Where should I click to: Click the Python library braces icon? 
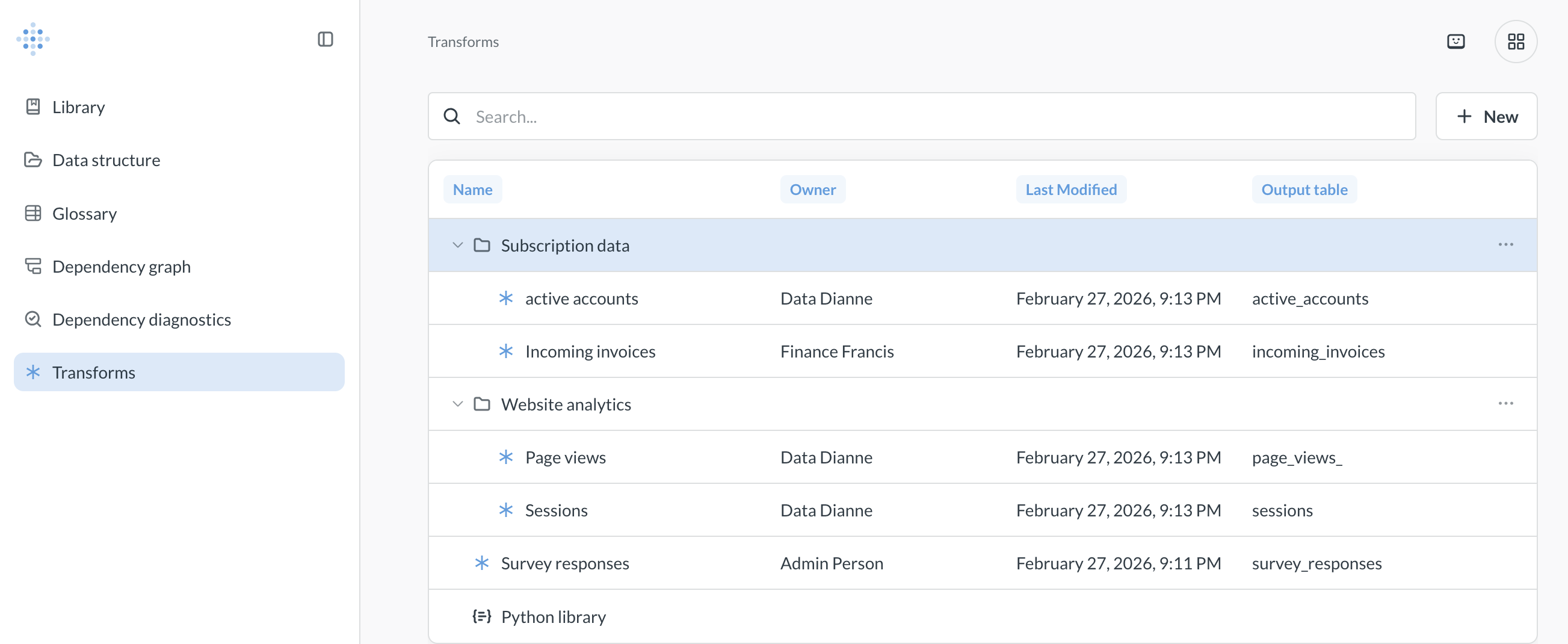point(481,616)
